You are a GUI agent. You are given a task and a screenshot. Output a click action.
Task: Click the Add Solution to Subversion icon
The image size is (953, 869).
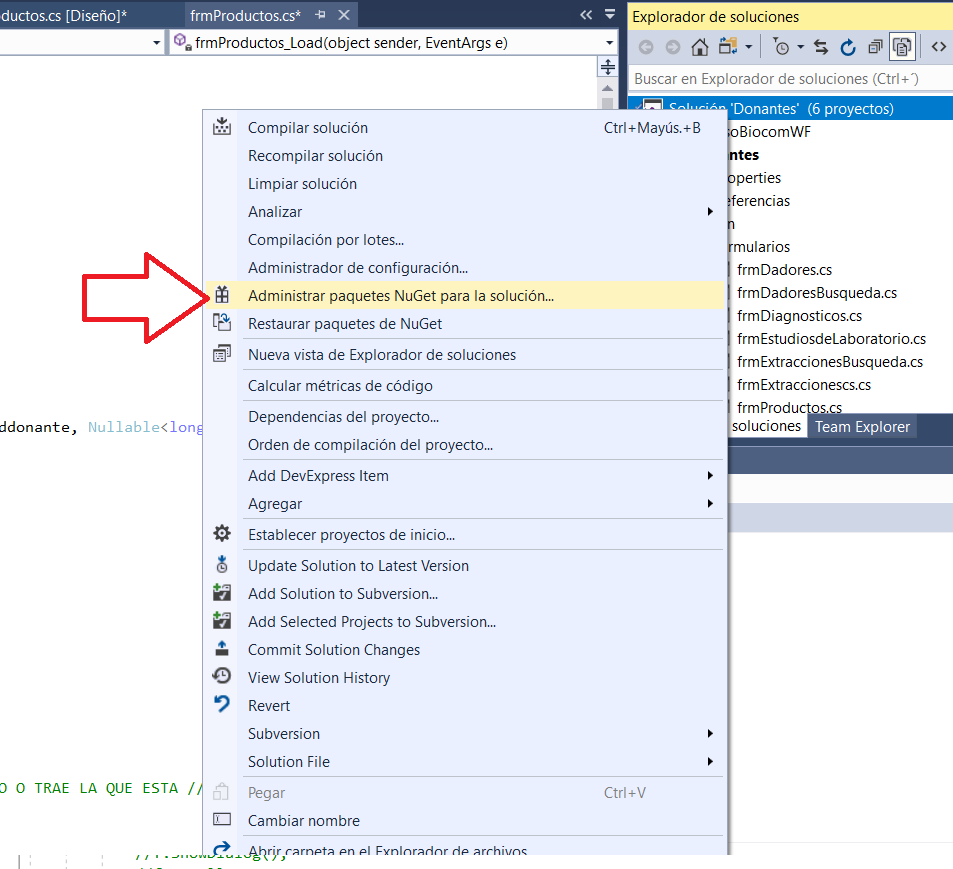(222, 592)
